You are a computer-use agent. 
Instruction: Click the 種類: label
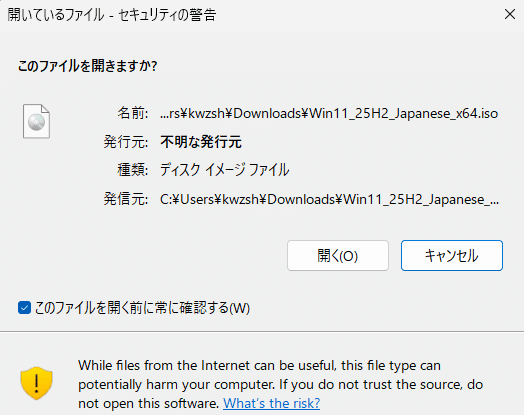[132, 170]
